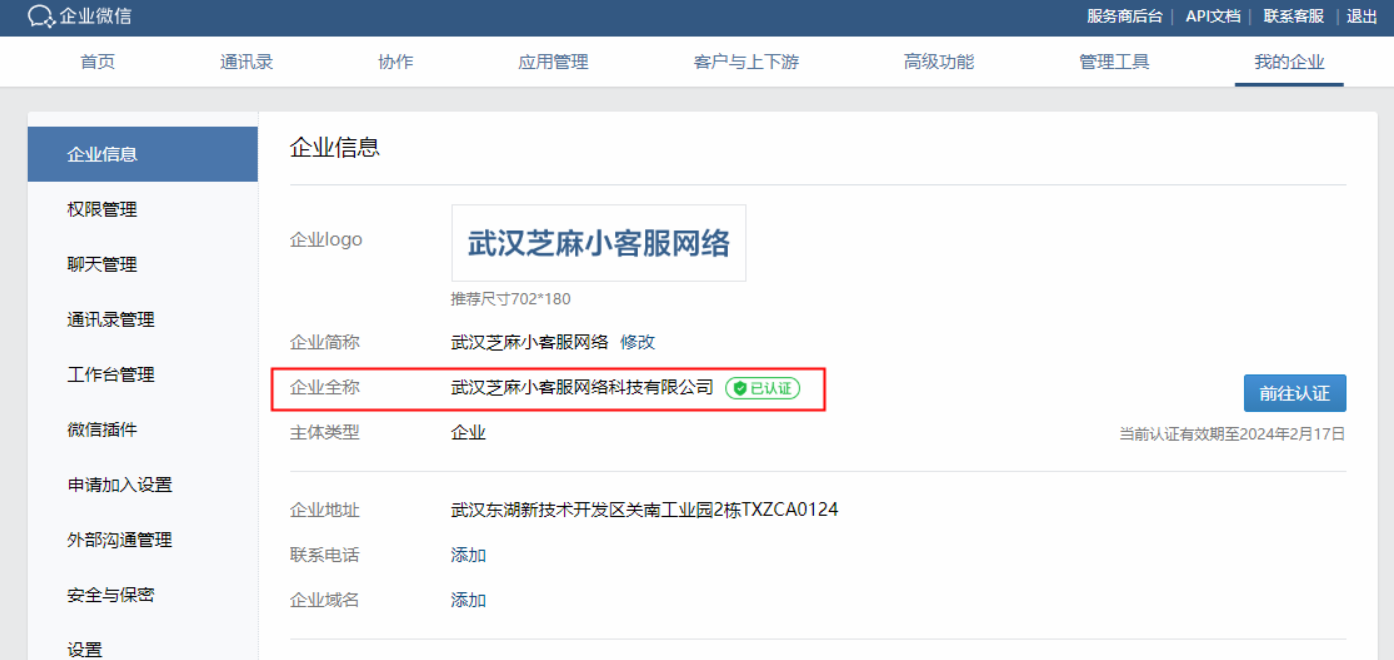Open the 管理工具 tab
Viewport: 1394px width, 660px height.
(1114, 62)
